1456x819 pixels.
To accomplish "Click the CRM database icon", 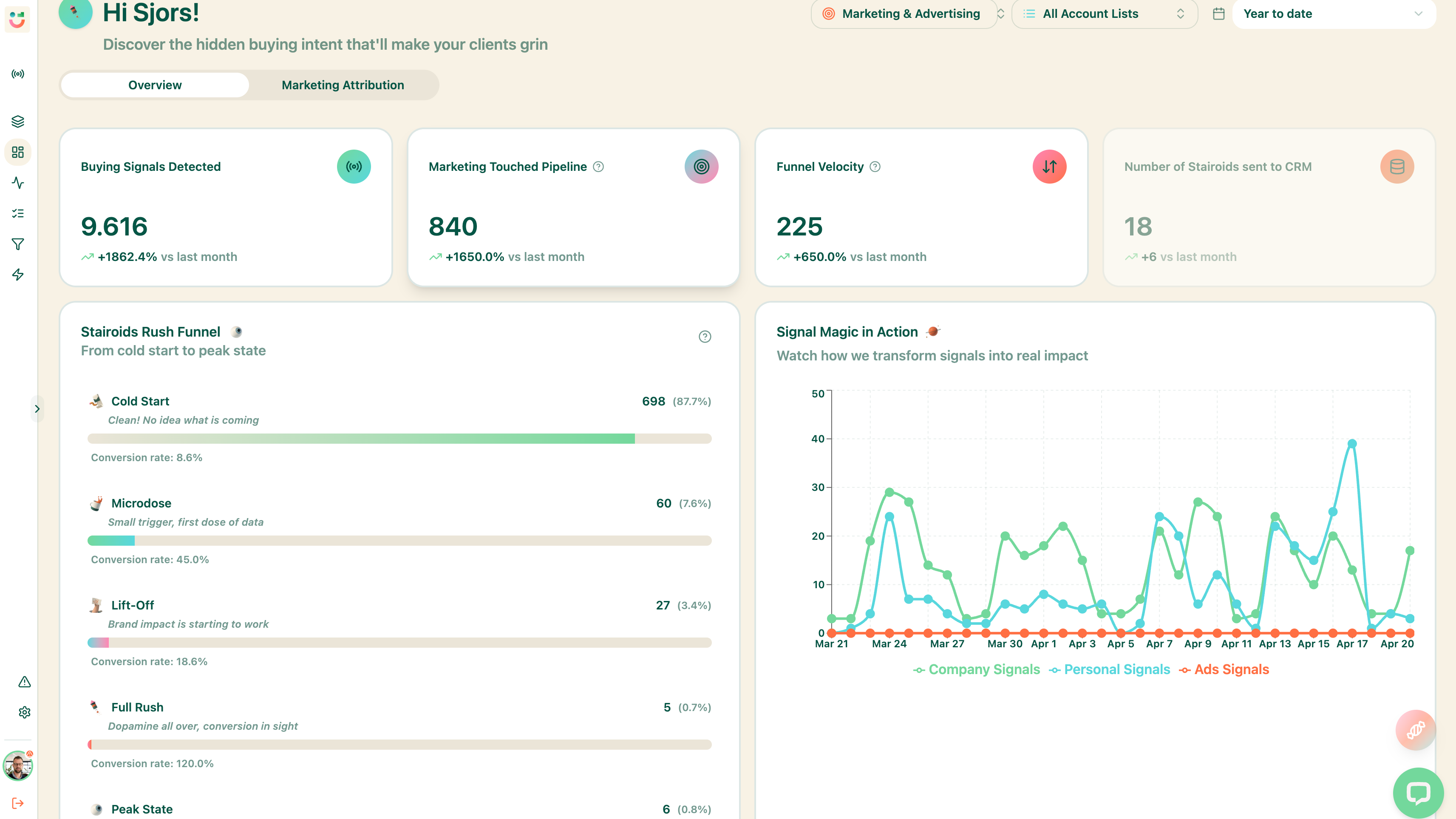I will click(1397, 167).
